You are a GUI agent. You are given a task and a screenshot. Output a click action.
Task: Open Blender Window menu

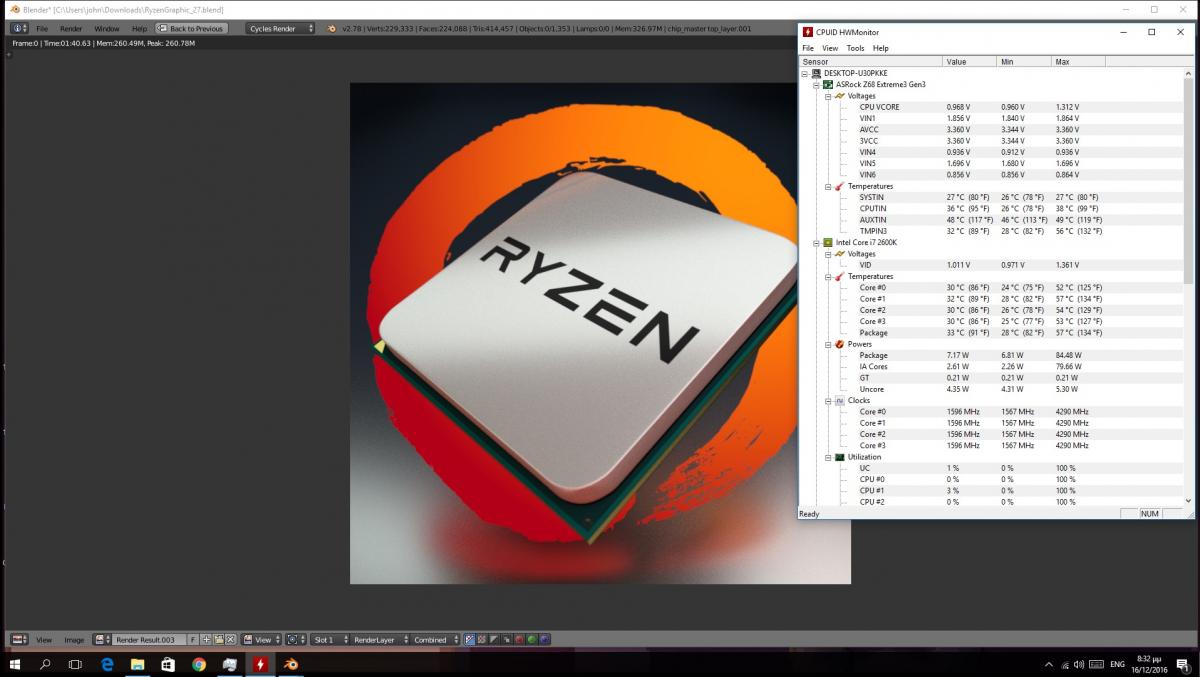click(106, 28)
